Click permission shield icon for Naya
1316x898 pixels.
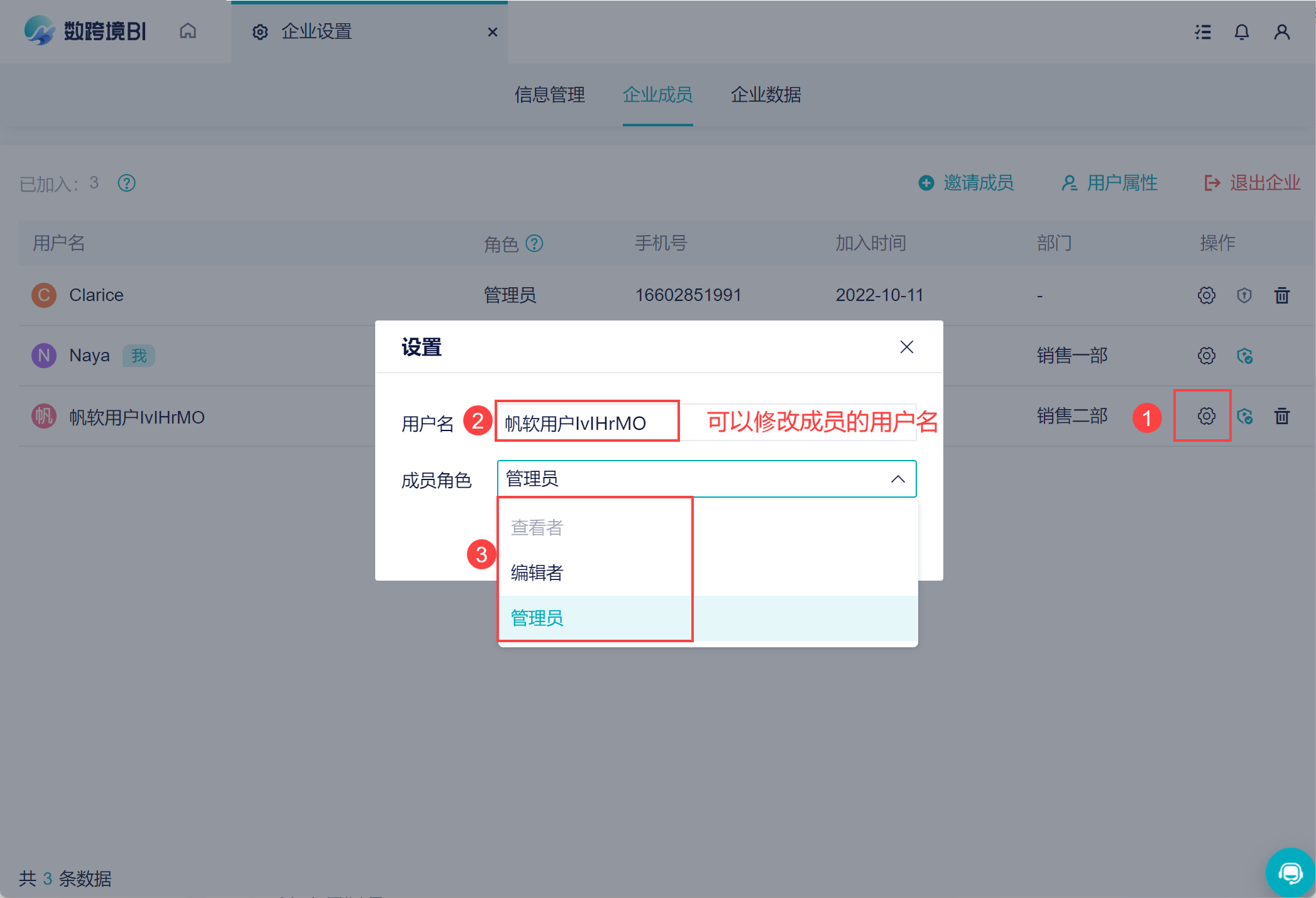1244,356
